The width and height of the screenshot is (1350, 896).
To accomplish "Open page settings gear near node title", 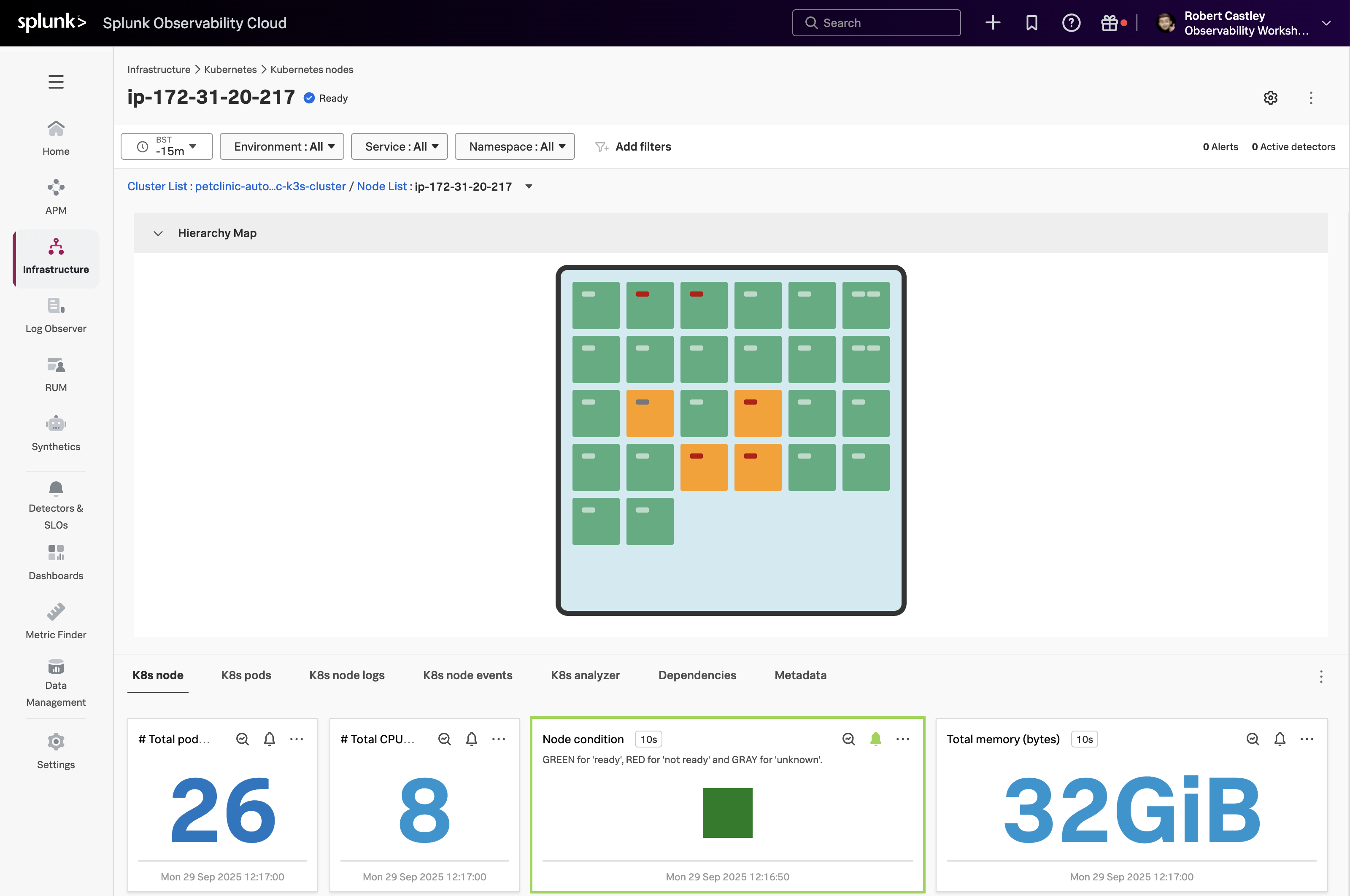I will point(1270,98).
